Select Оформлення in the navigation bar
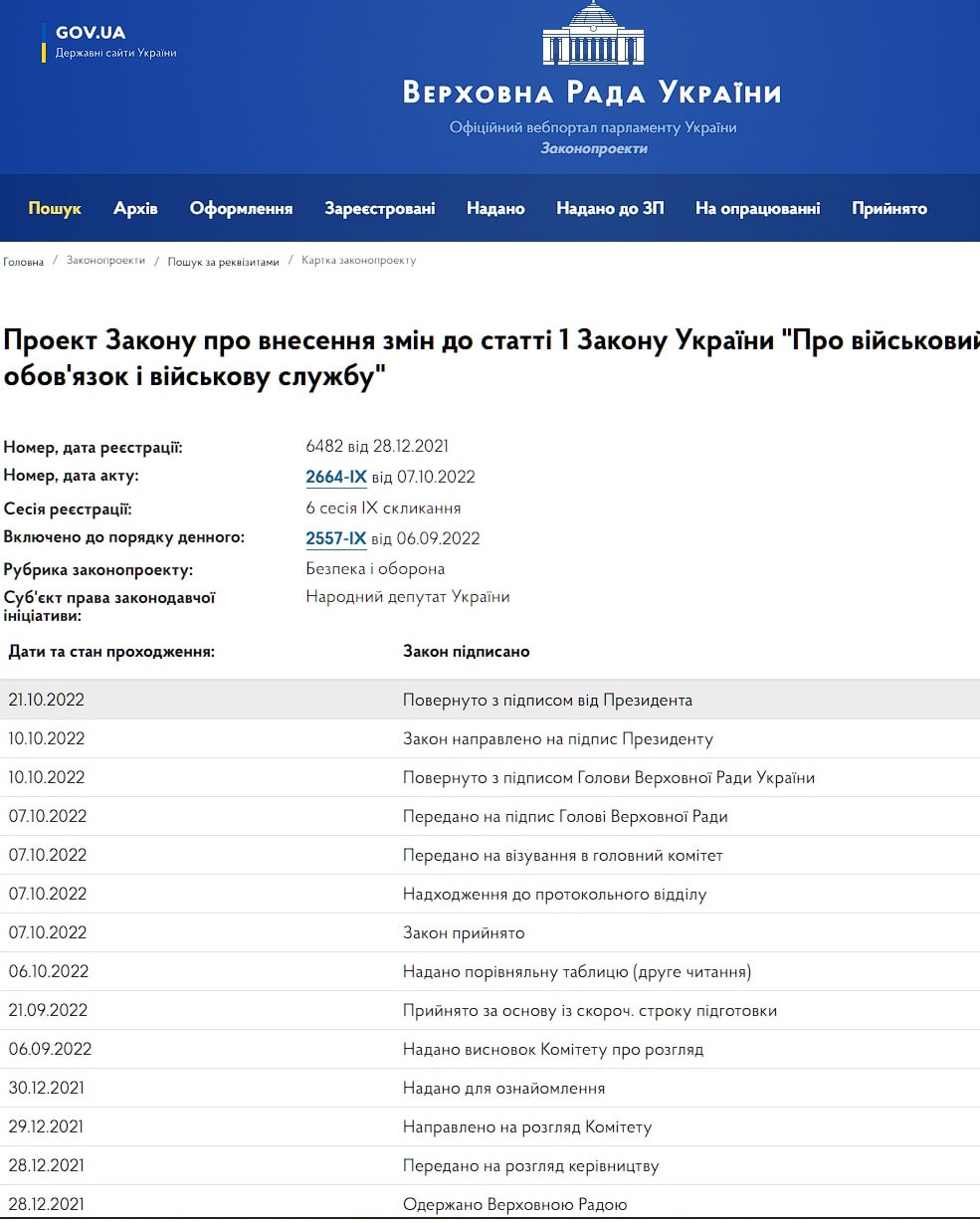Image resolution: width=980 pixels, height=1223 pixels. coord(241,208)
